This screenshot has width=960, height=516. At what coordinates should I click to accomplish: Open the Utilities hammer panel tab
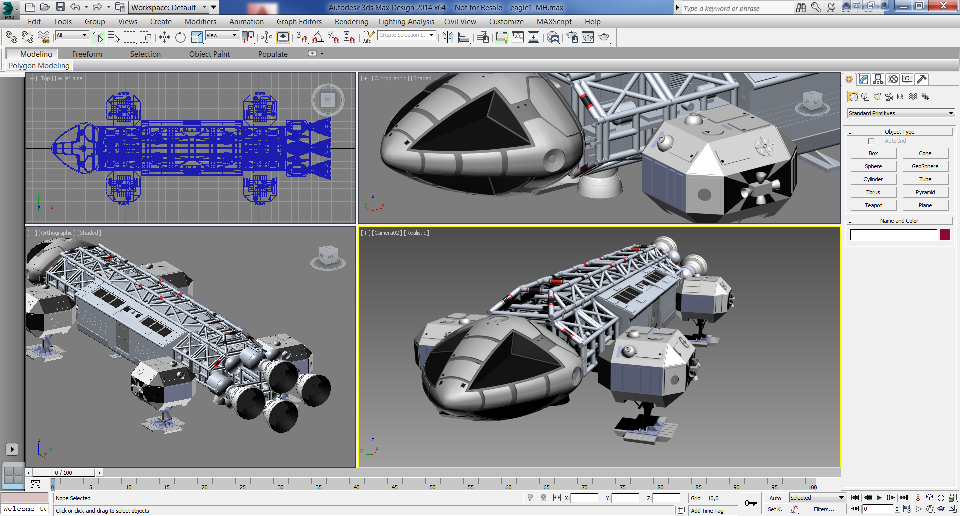pos(922,79)
